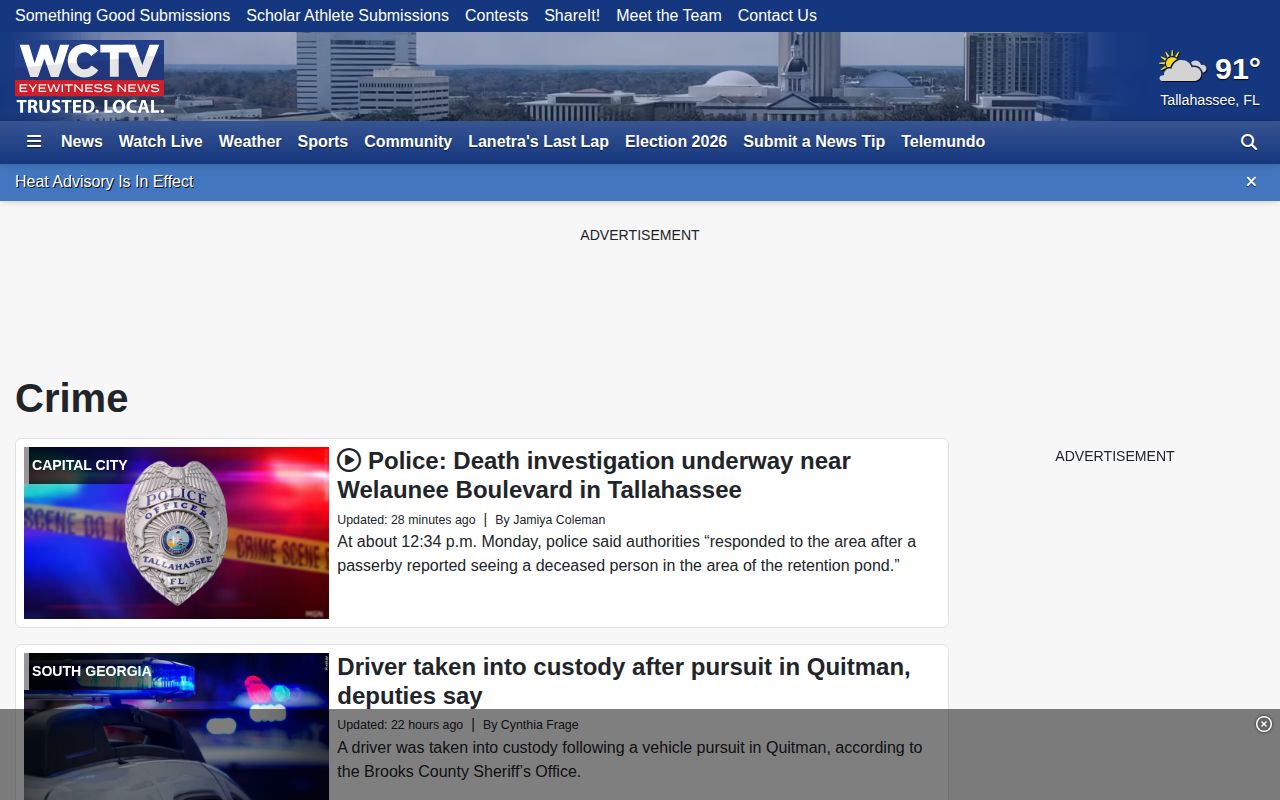Open Something Good Submissions link
The image size is (1280, 800).
tap(123, 16)
